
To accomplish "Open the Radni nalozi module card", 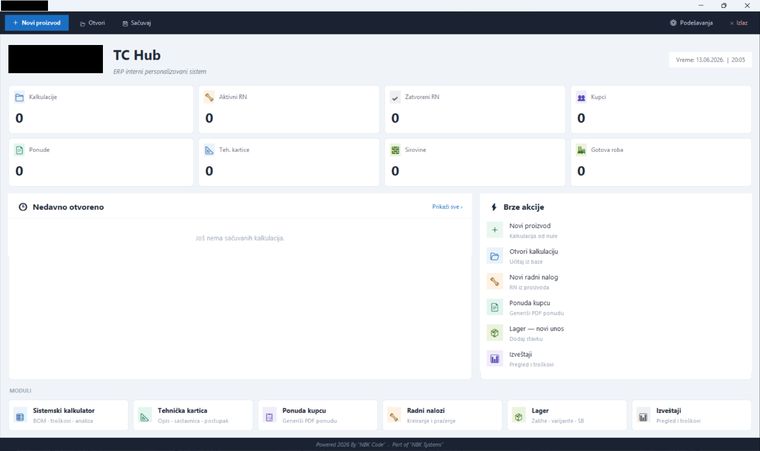I will tap(442, 415).
